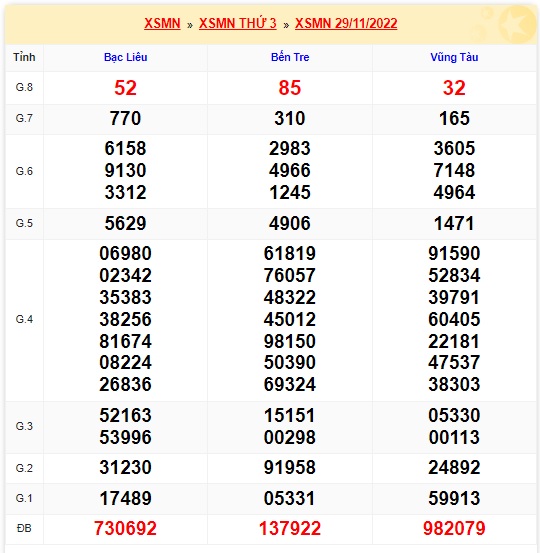Click G.4 number 35383
This screenshot has height=553, width=540.
[x=125, y=297]
